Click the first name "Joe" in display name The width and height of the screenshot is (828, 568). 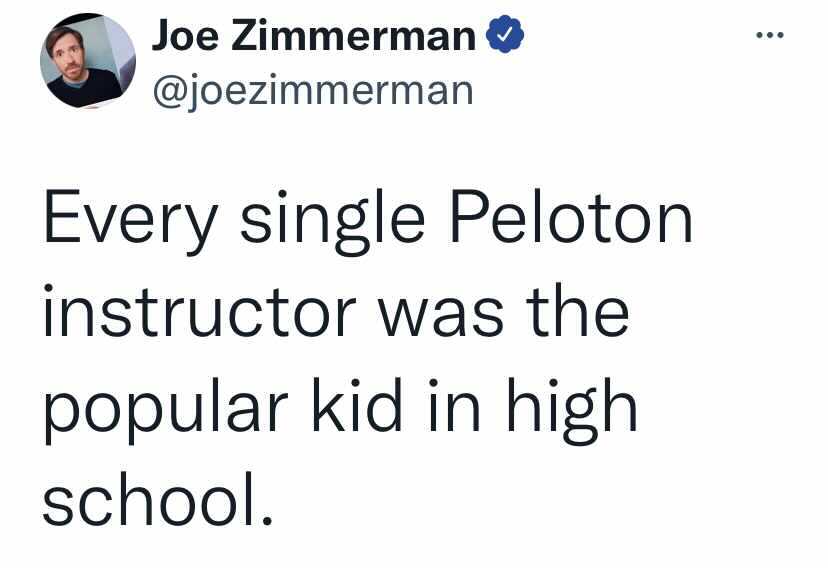point(185,35)
